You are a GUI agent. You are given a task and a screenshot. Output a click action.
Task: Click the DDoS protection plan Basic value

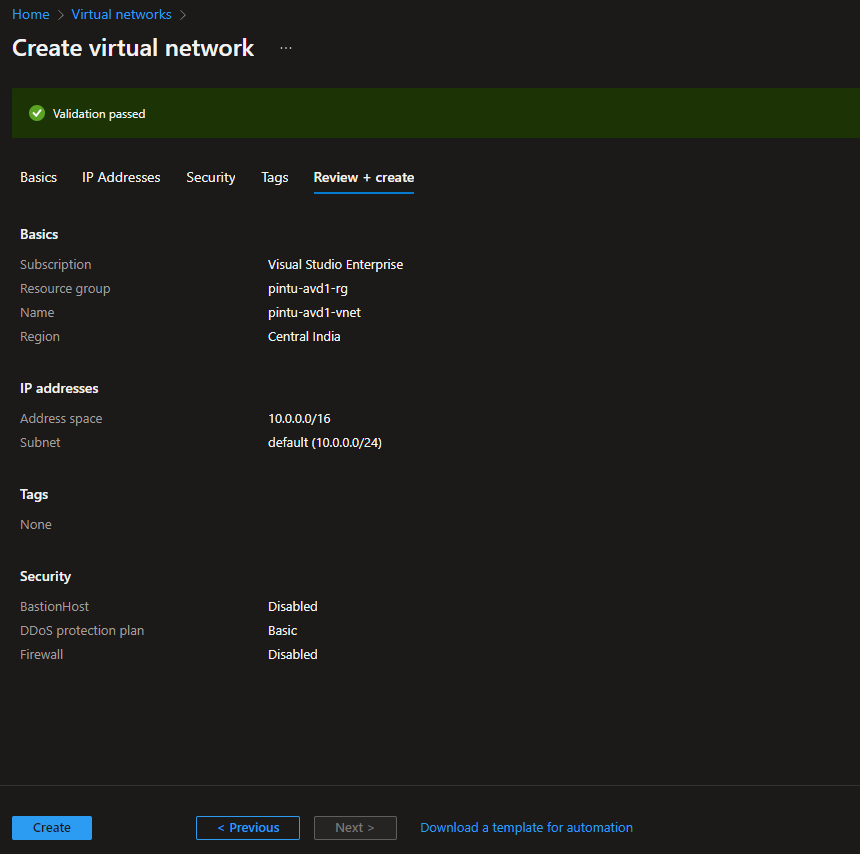282,630
